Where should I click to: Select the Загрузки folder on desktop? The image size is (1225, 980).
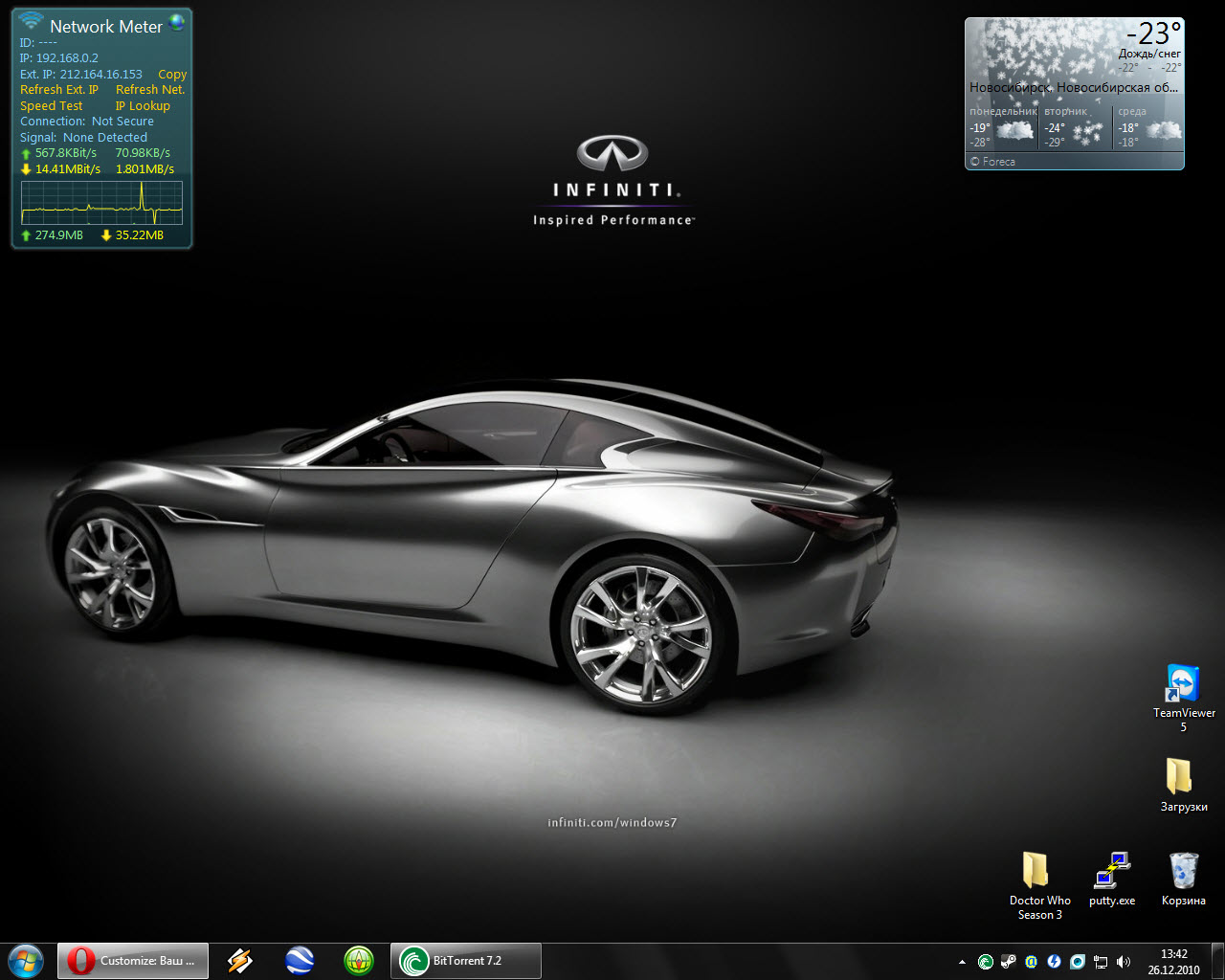(1184, 785)
